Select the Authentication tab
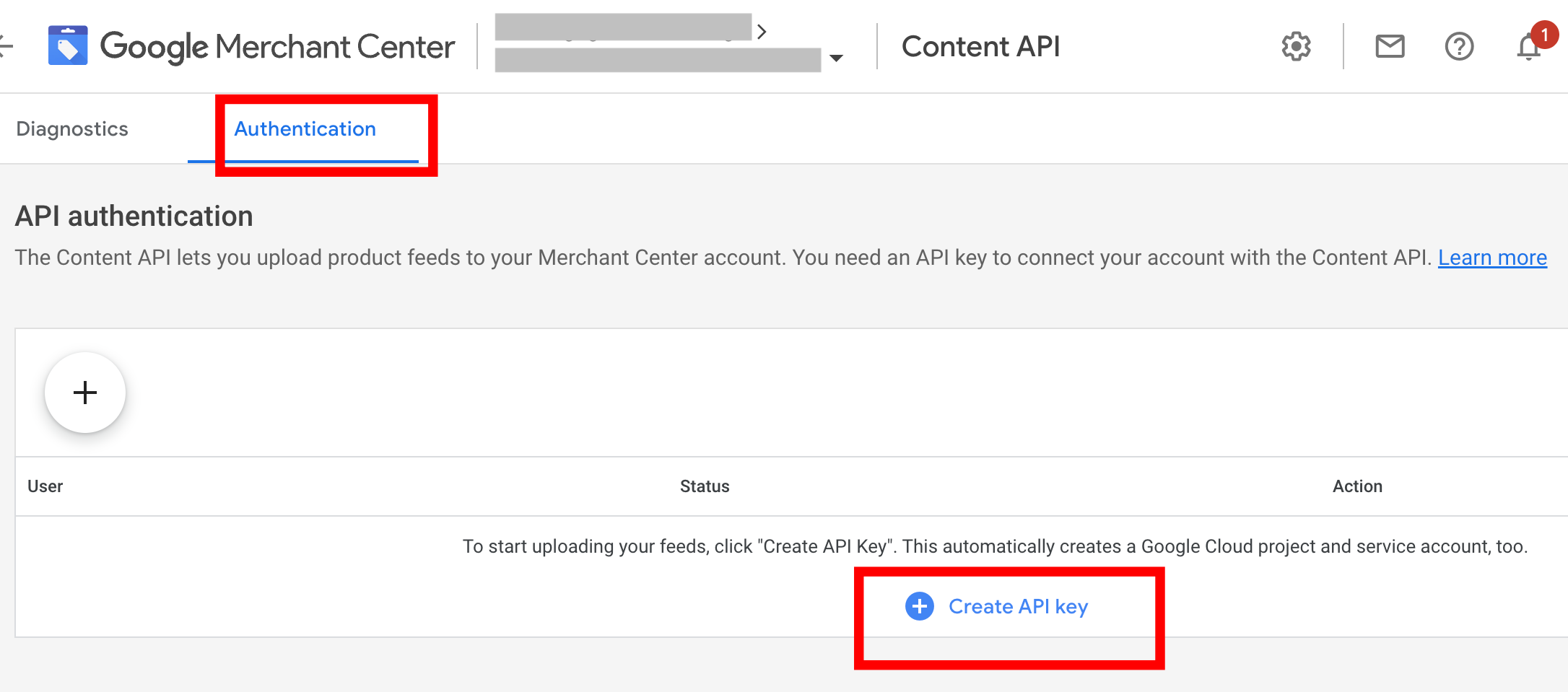Screen dimensions: 1568x692 point(305,129)
